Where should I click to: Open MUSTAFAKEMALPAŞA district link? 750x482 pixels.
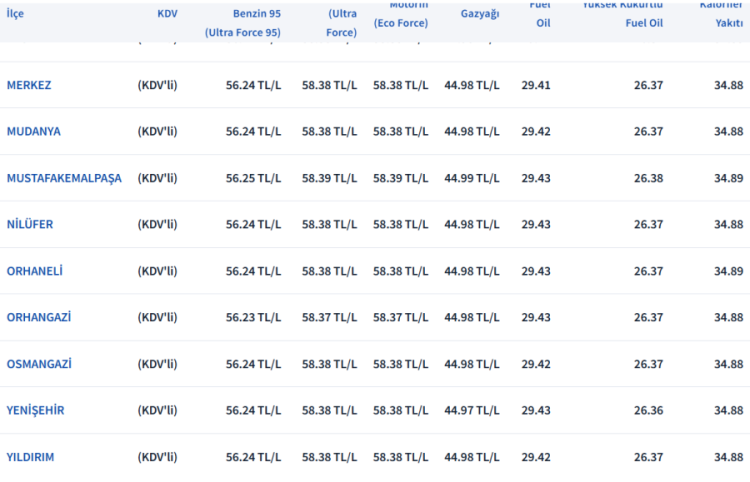click(64, 178)
